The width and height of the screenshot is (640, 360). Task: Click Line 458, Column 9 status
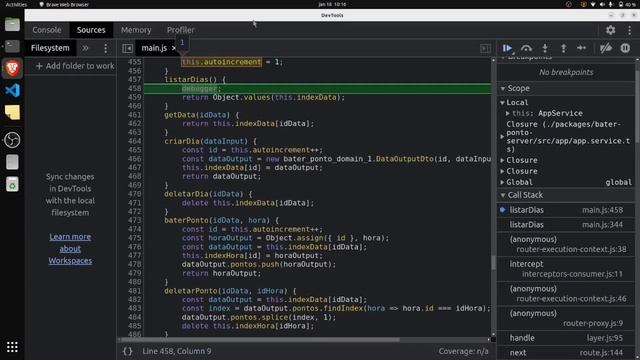pyautogui.click(x=177, y=351)
